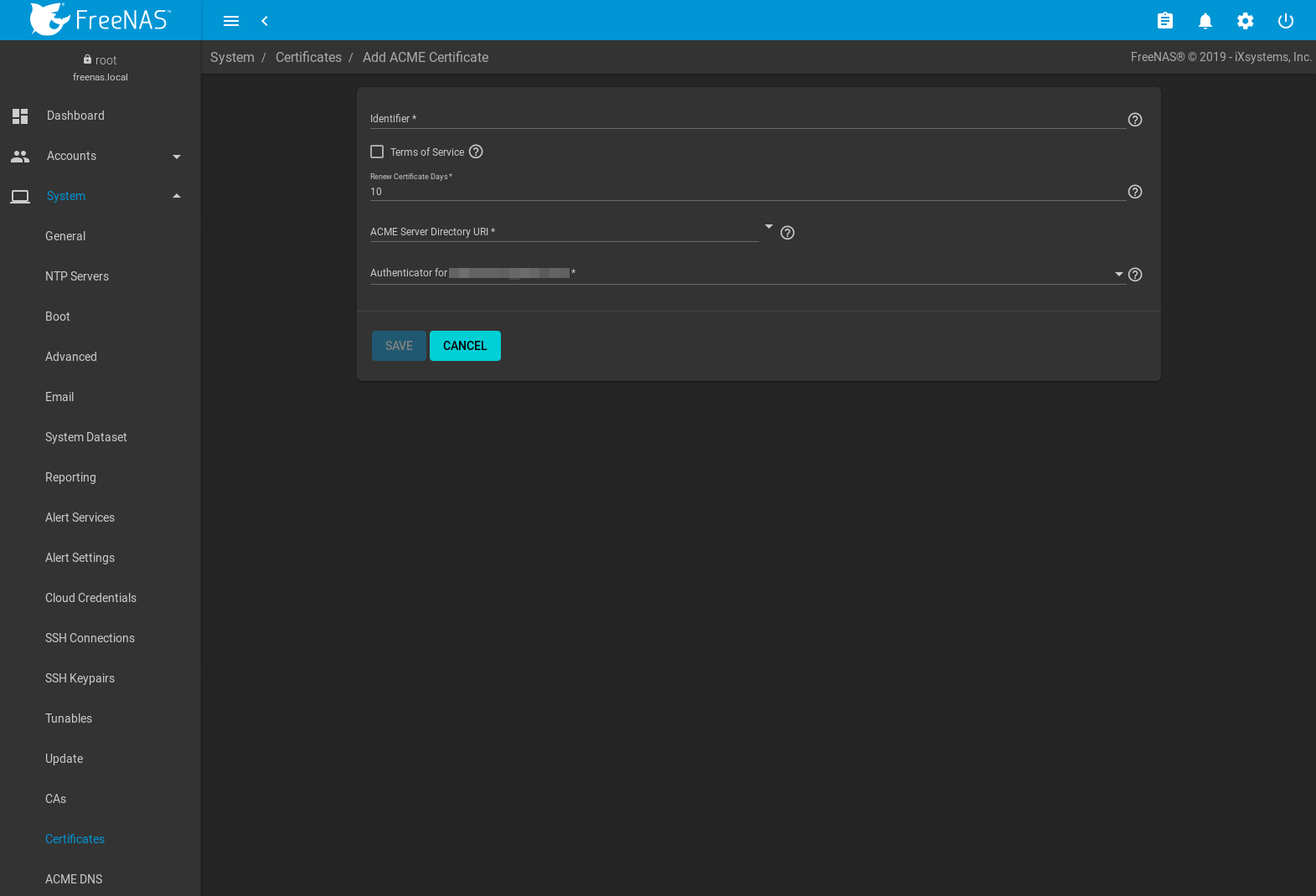
Task: Open Alert Services
Action: pyautogui.click(x=80, y=518)
